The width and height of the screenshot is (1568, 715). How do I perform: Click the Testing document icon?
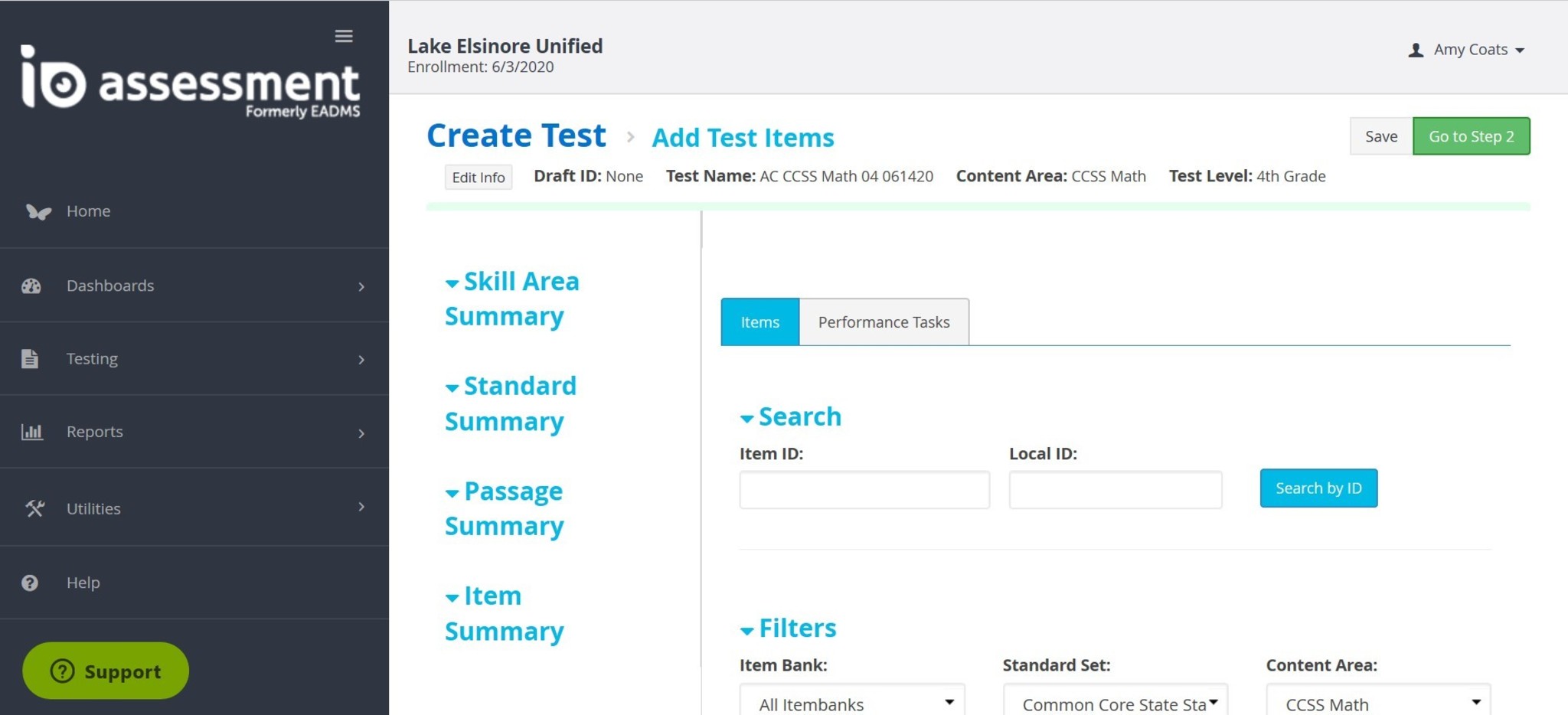coord(30,358)
